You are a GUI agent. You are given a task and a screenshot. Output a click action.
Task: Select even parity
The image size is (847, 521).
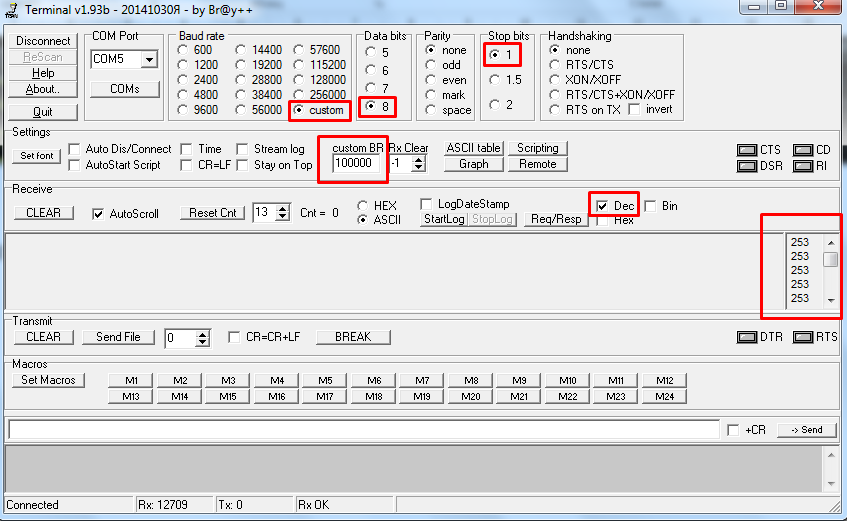(x=431, y=80)
